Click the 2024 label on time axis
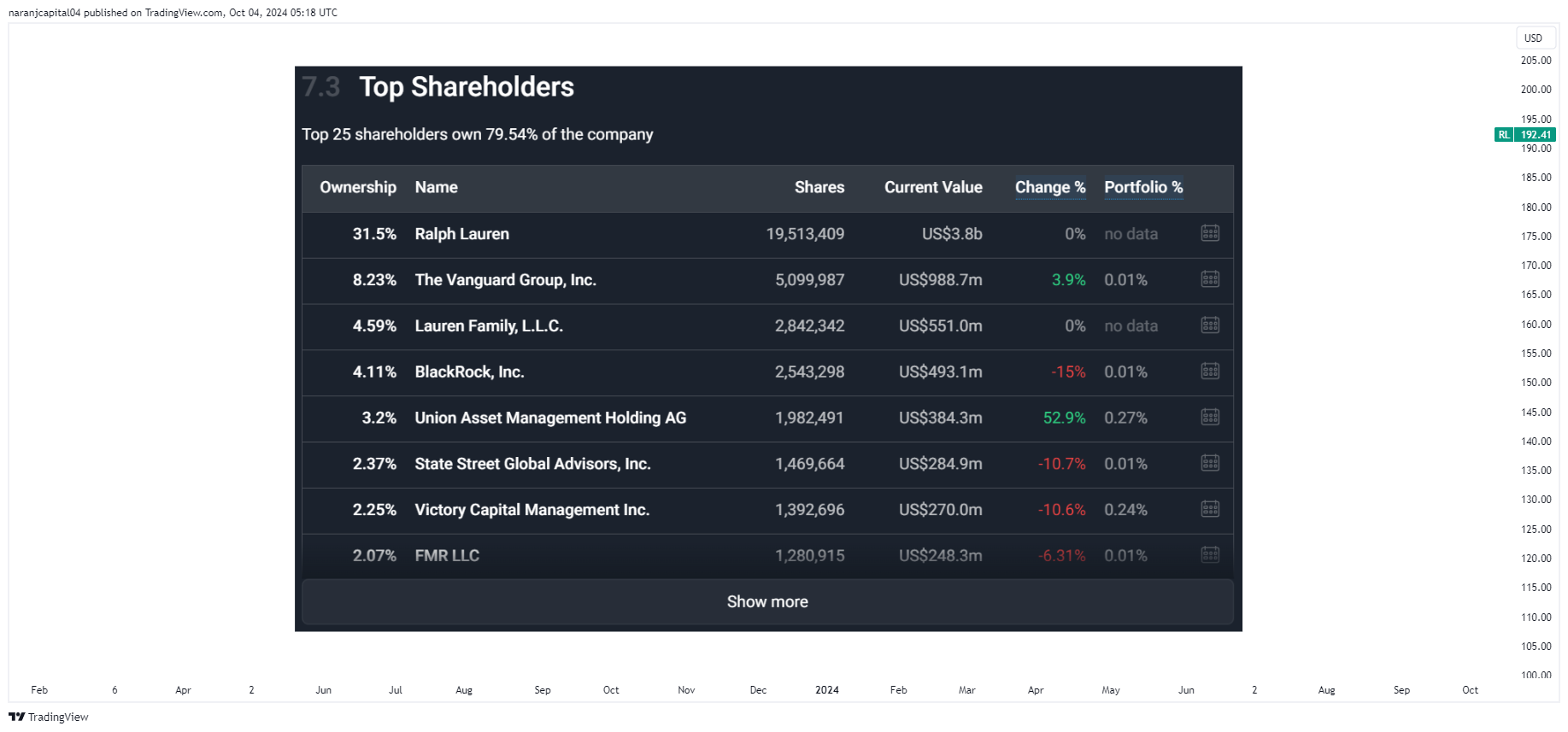The image size is (1568, 732). [827, 690]
